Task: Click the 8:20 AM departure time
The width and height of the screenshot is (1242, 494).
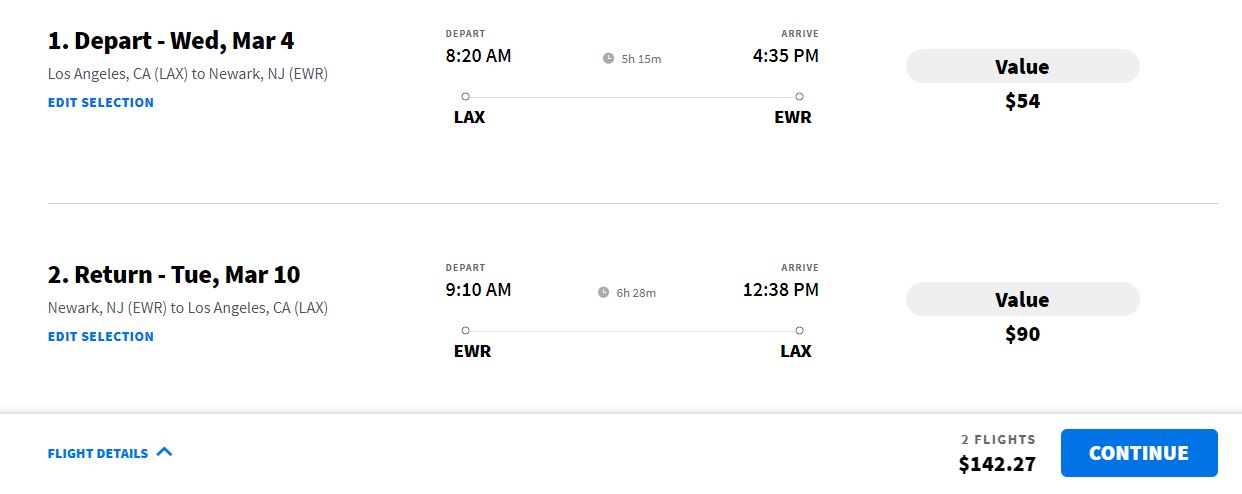Action: (x=478, y=56)
